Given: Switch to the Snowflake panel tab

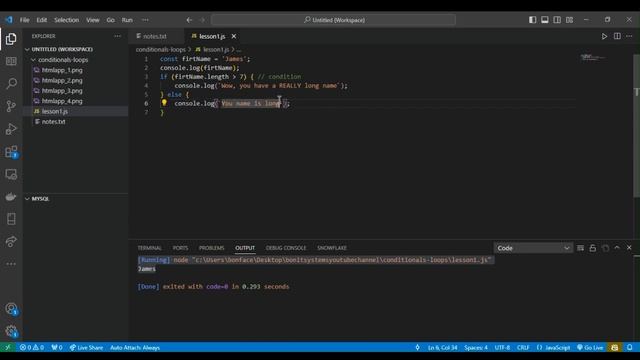Looking at the screenshot, I should point(332,248).
